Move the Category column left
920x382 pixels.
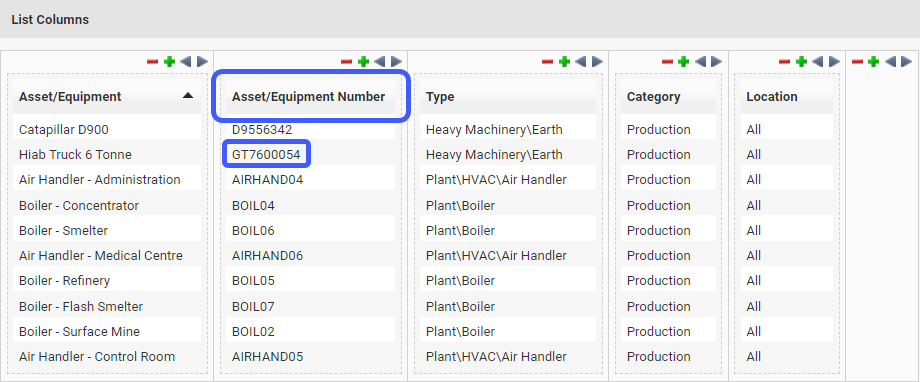700,62
